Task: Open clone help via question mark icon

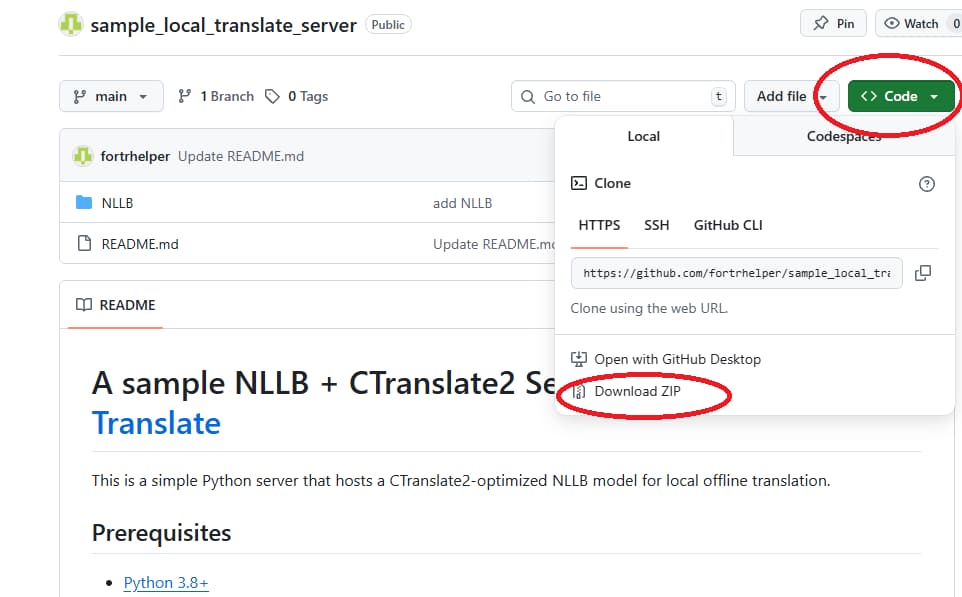Action: (926, 184)
